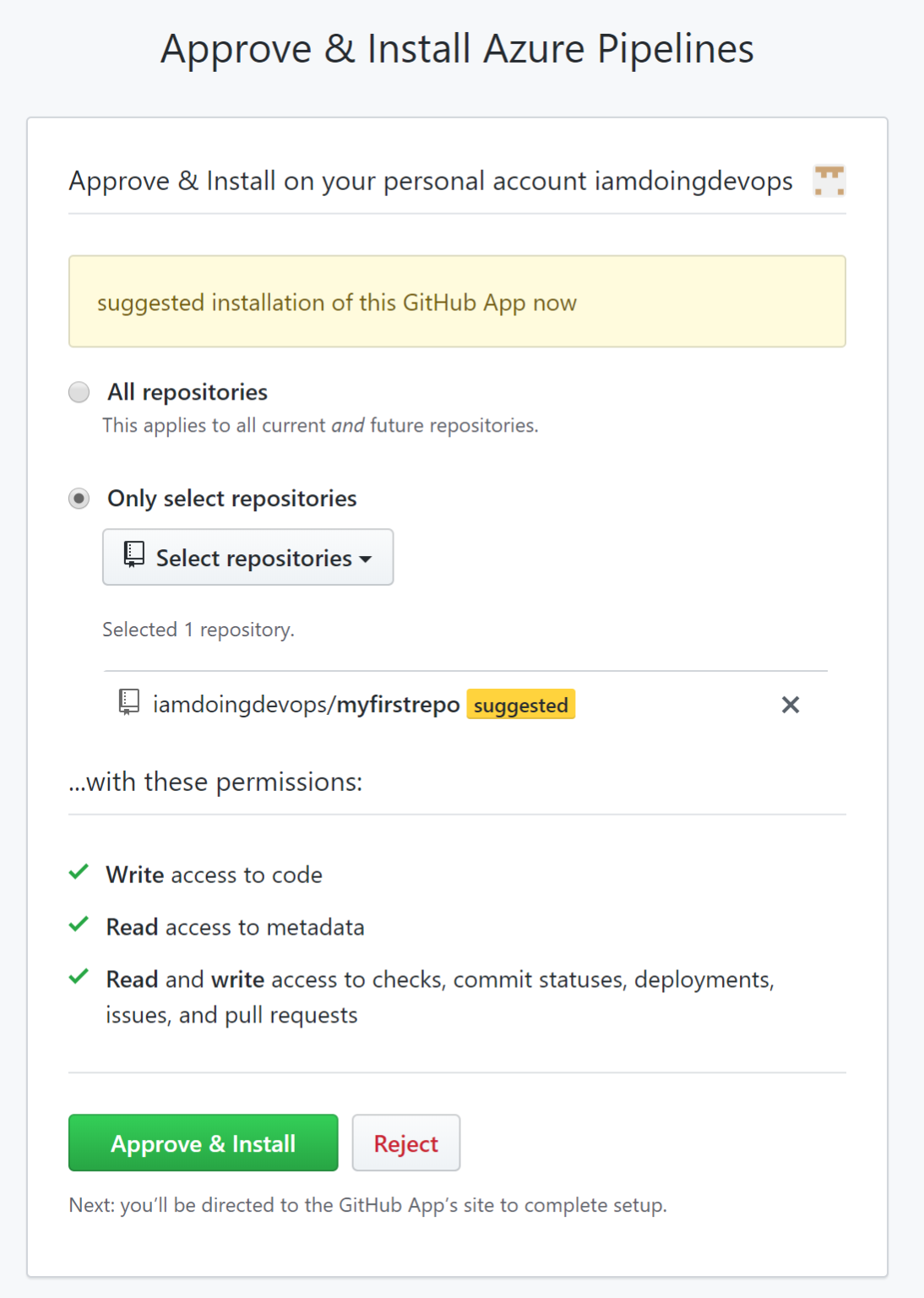Click the yellow suggested badge
The width and height of the screenshot is (924, 1298).
tap(520, 704)
